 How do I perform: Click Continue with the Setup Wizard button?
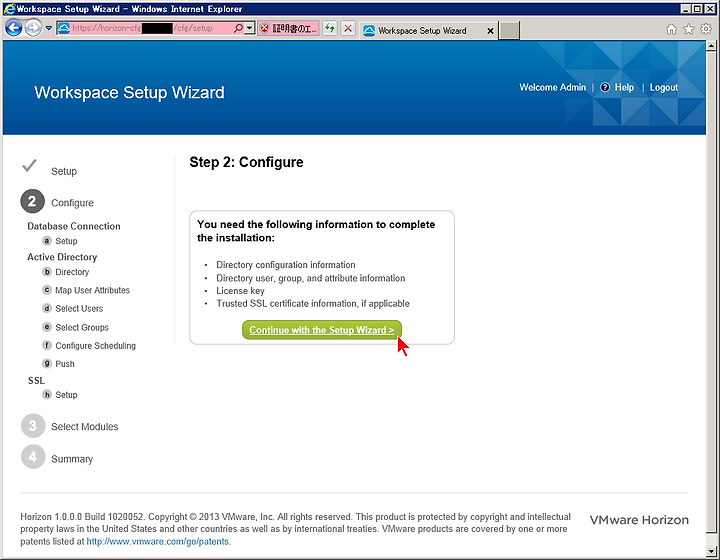(322, 330)
